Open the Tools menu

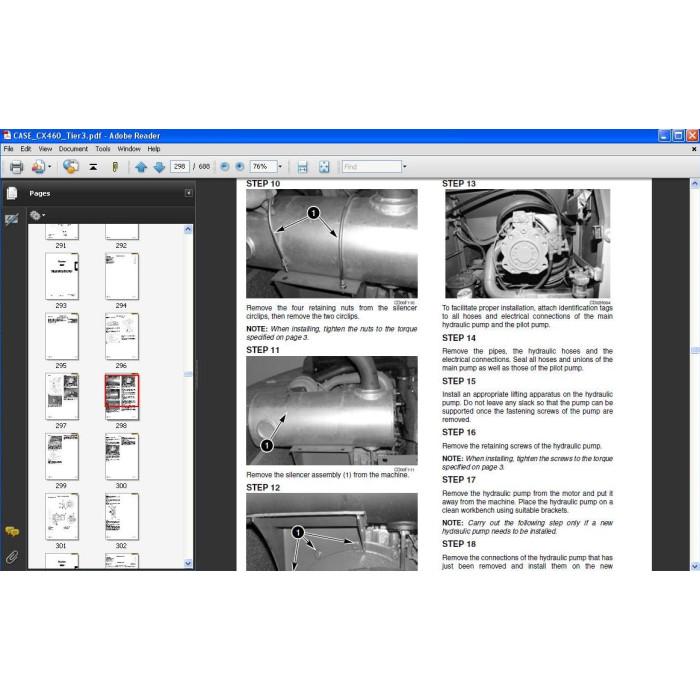tap(103, 149)
